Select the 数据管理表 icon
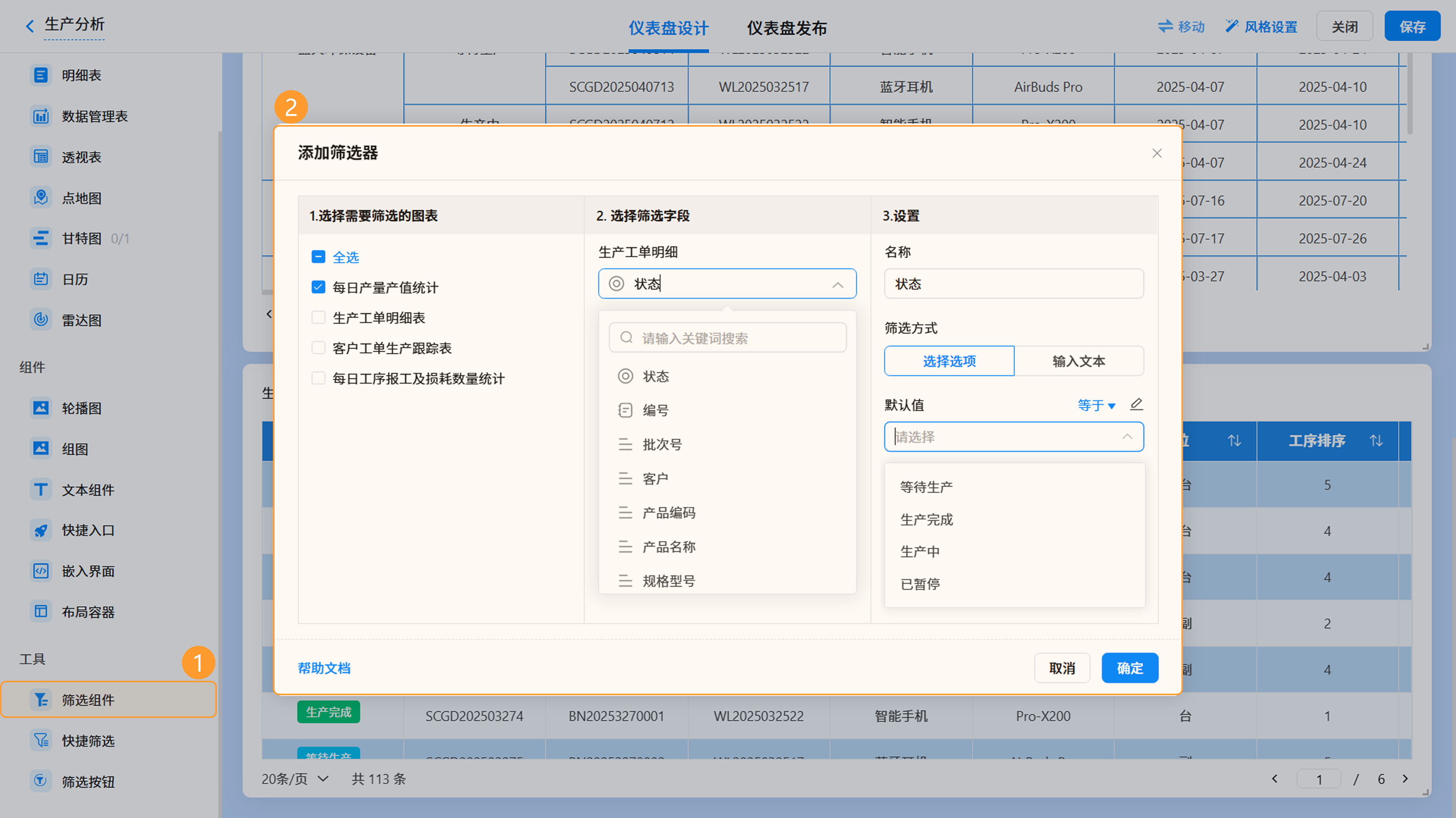This screenshot has height=818, width=1456. (x=41, y=116)
